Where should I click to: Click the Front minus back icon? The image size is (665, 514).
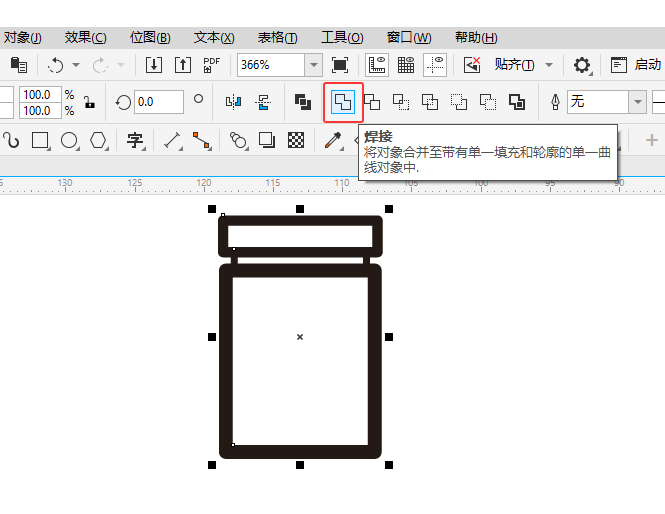coord(458,102)
